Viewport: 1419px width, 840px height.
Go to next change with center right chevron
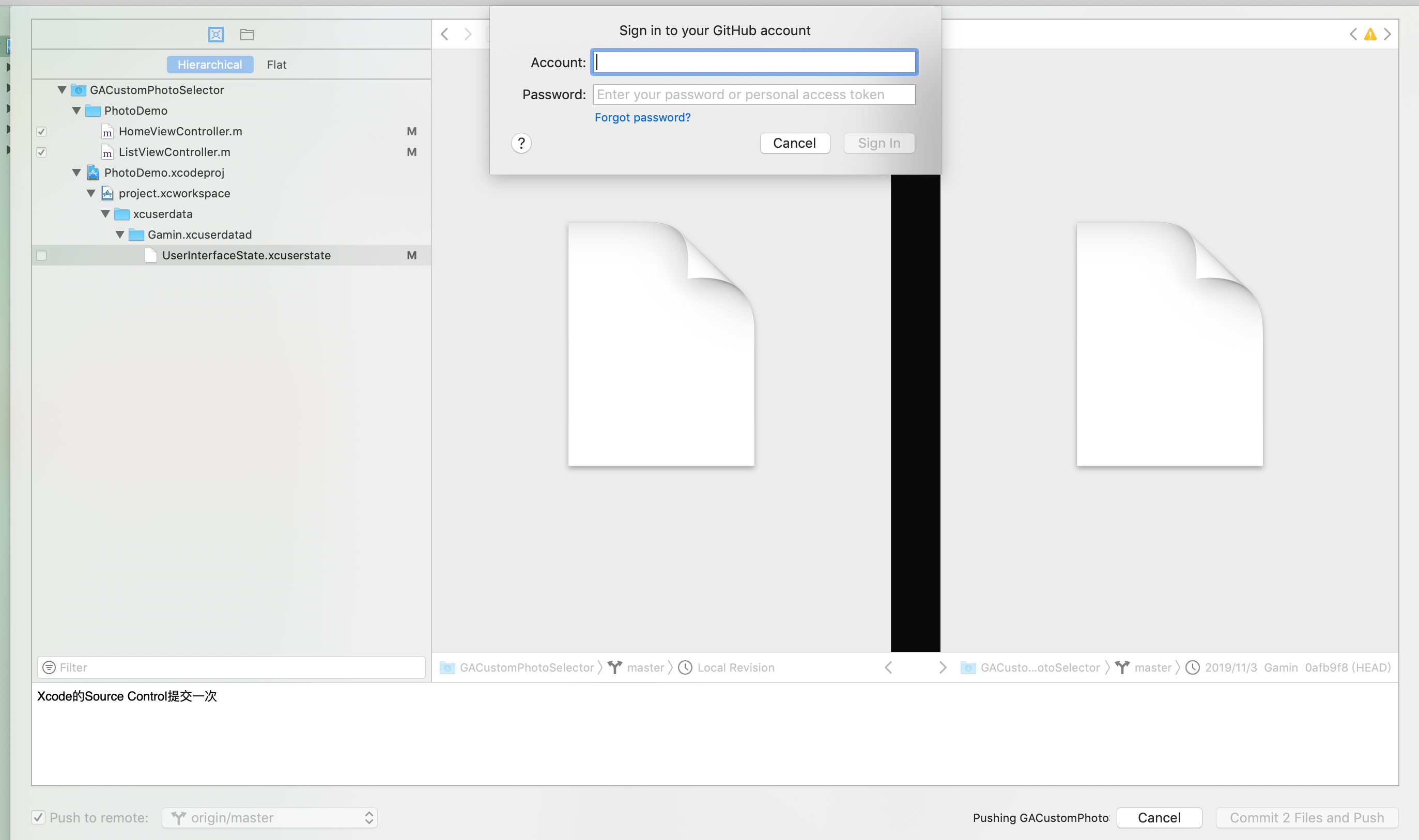[x=943, y=667]
